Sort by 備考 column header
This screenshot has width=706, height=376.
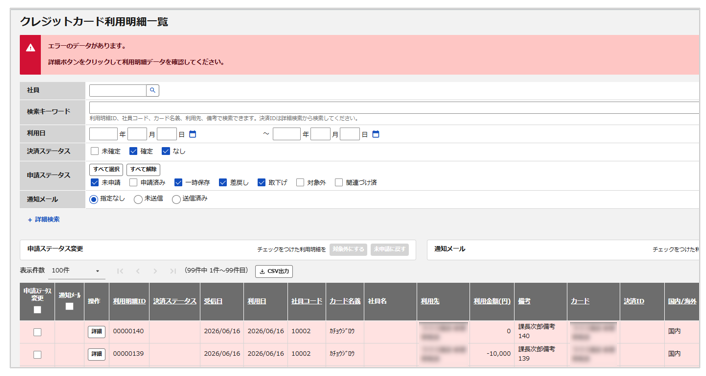click(x=524, y=301)
